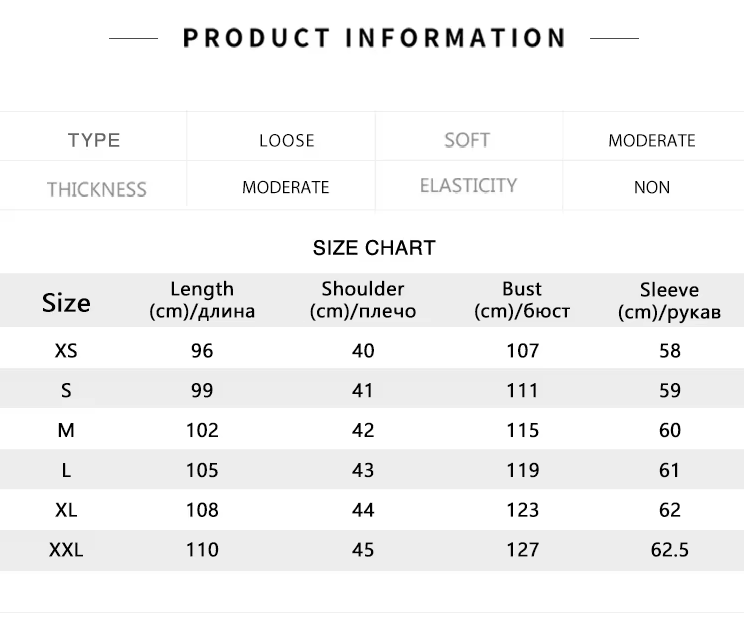Click the L bust value 119
Screen dimensions: 744x621
pos(522,470)
